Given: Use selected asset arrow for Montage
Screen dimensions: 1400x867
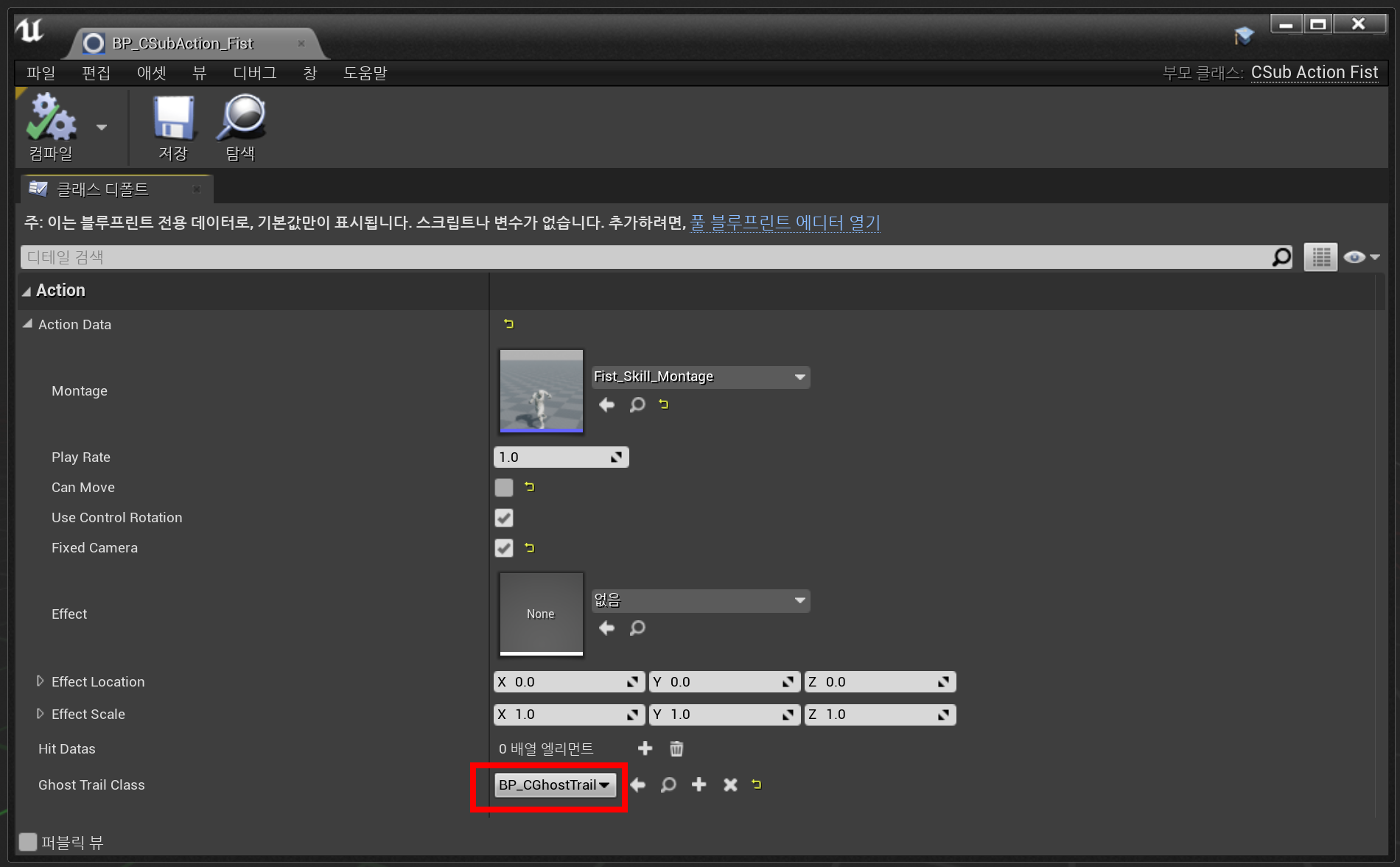Looking at the screenshot, I should pyautogui.click(x=606, y=404).
